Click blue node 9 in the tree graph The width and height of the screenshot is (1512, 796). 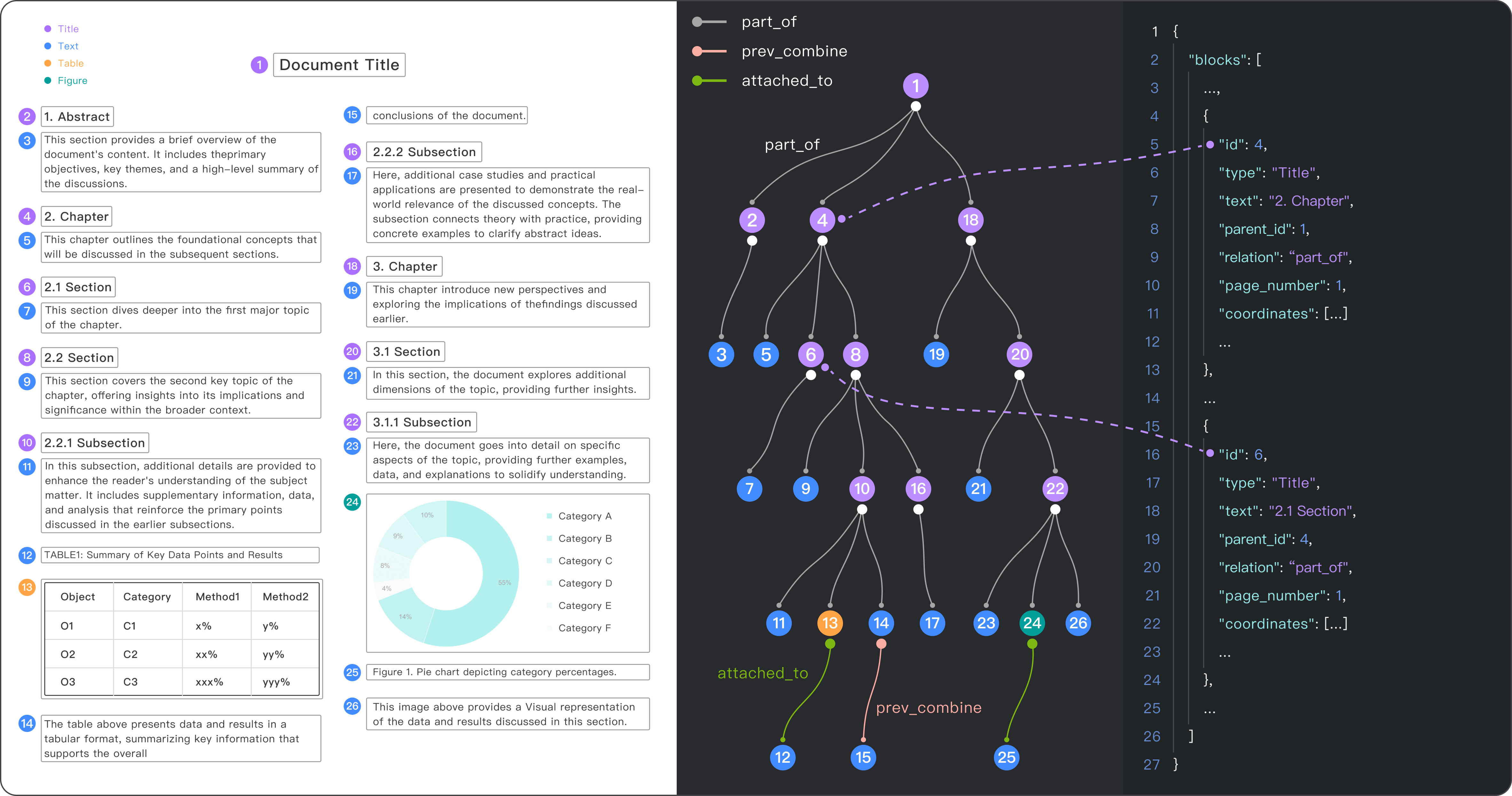[x=806, y=489]
